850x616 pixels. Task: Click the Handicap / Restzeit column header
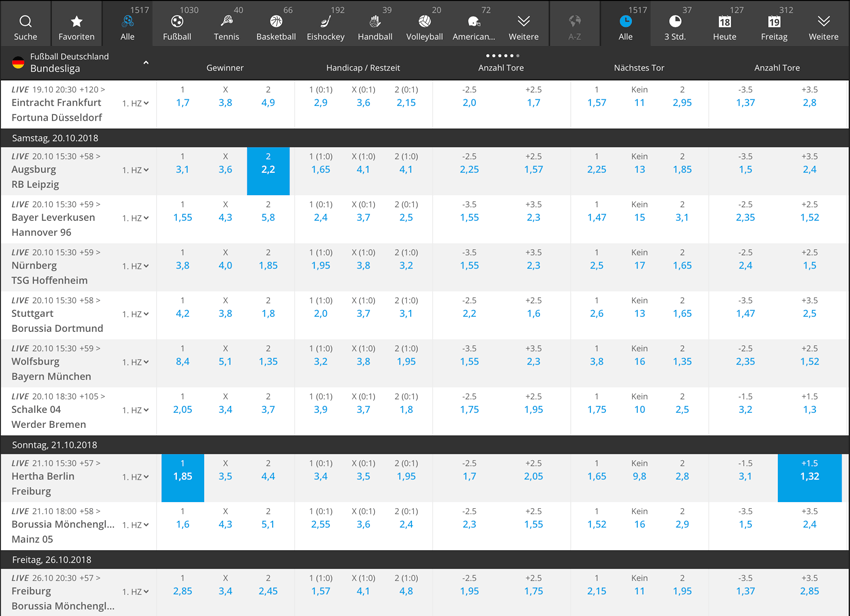coord(363,68)
